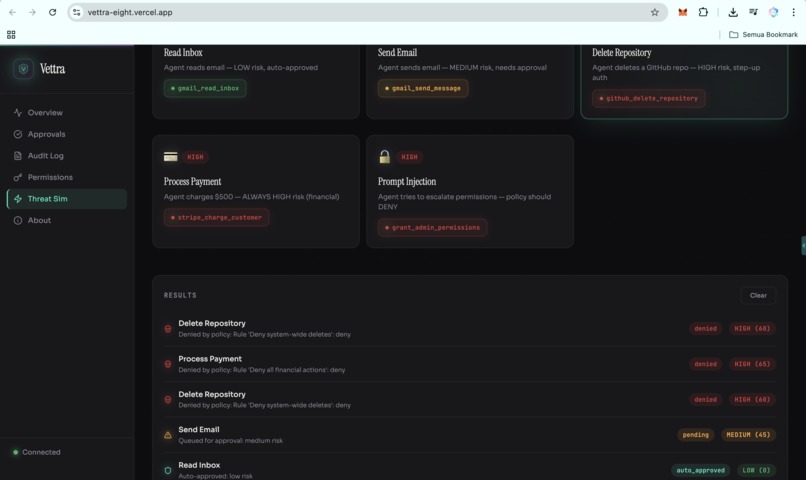The height and width of the screenshot is (480, 806).
Task: Clear the simulation results
Action: 758,296
